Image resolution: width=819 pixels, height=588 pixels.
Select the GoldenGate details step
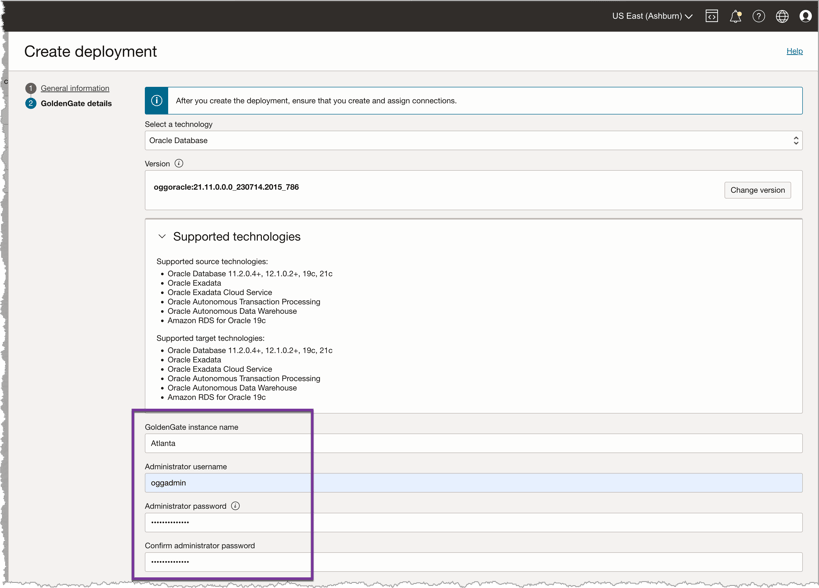click(76, 103)
